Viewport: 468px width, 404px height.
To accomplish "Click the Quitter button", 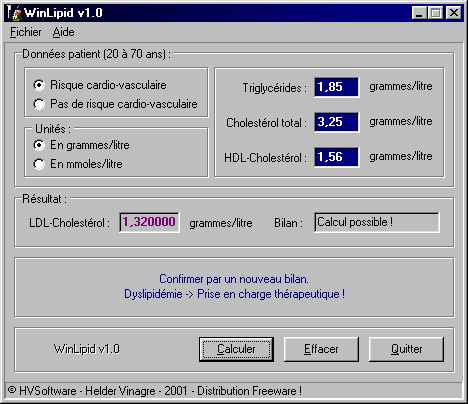I will coord(406,349).
